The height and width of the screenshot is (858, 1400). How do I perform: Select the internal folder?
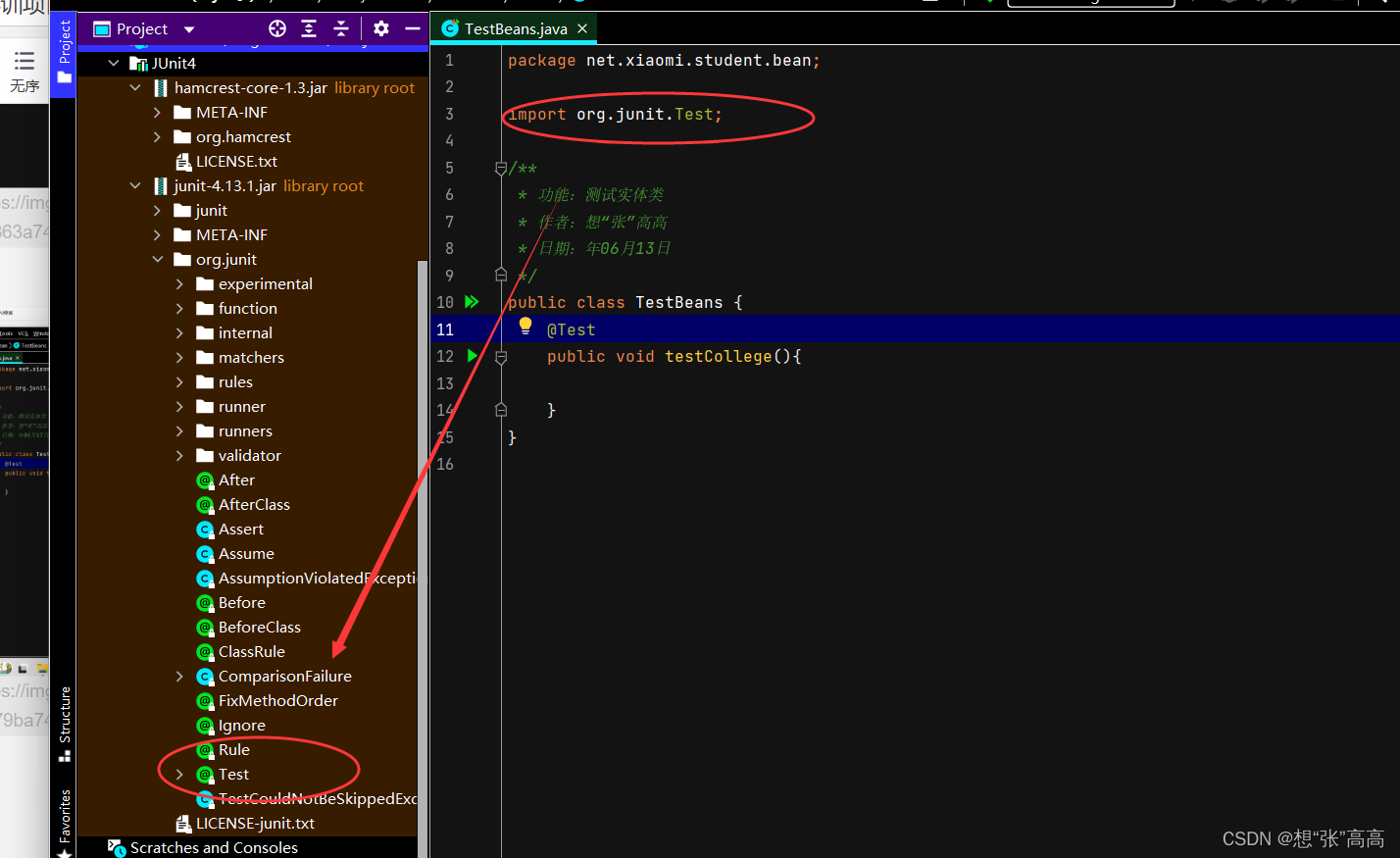click(234, 332)
